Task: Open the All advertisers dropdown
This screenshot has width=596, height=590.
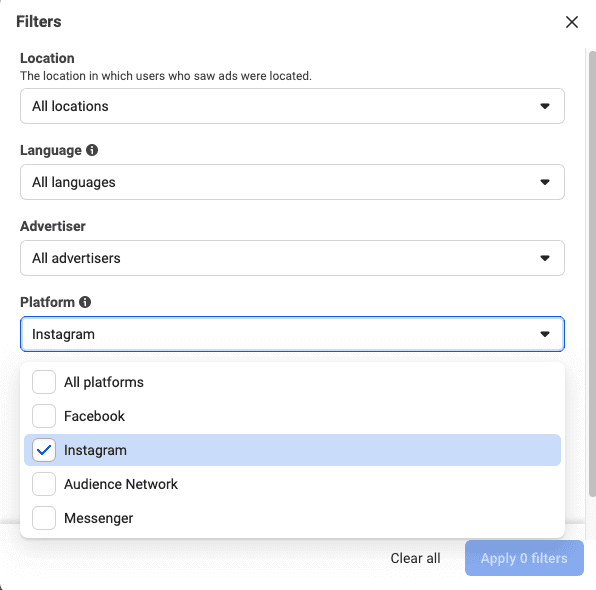Action: (x=292, y=258)
